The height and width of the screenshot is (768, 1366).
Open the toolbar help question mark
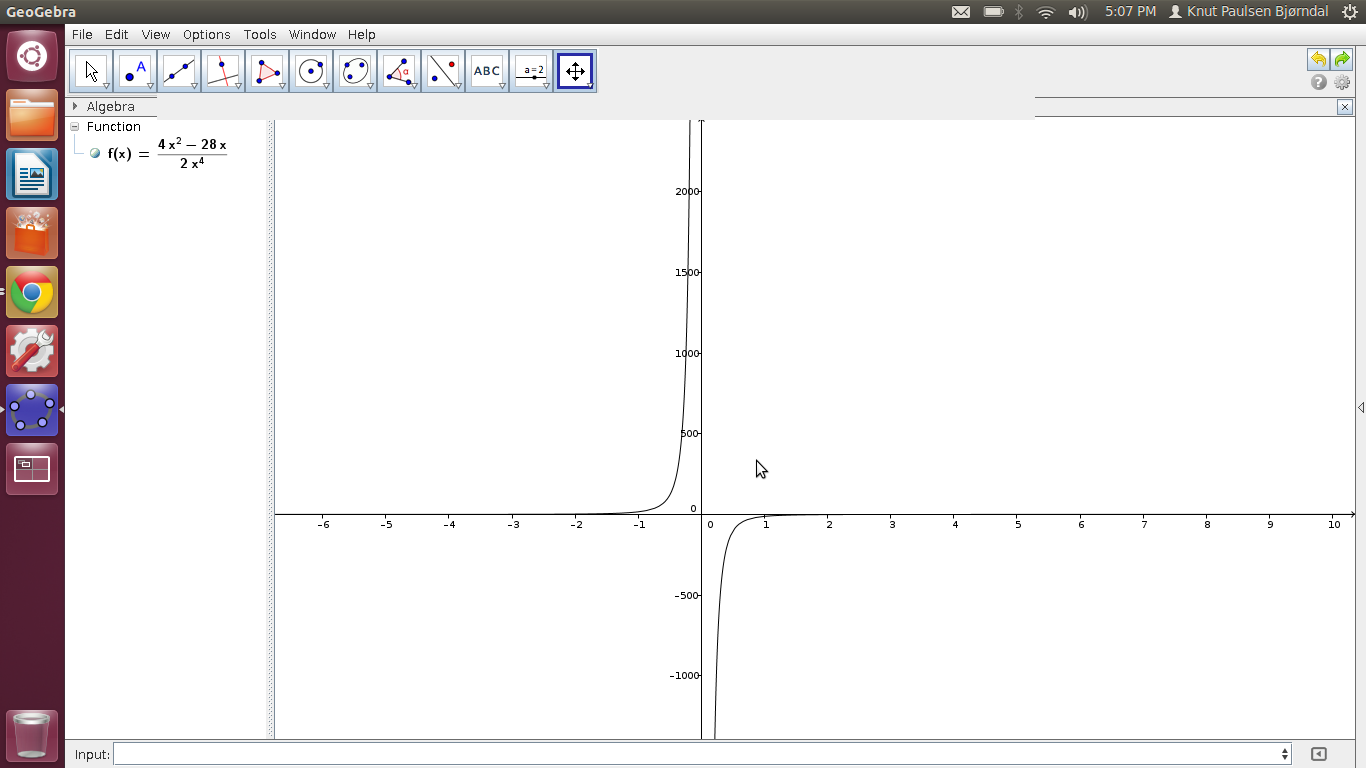1319,82
